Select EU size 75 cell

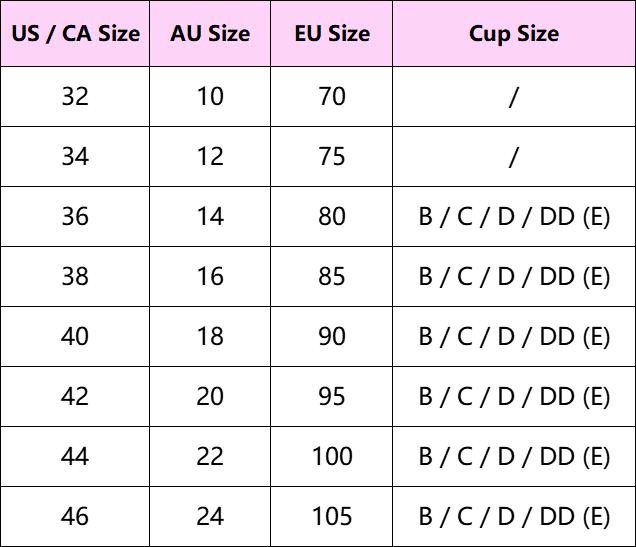[x=332, y=157]
